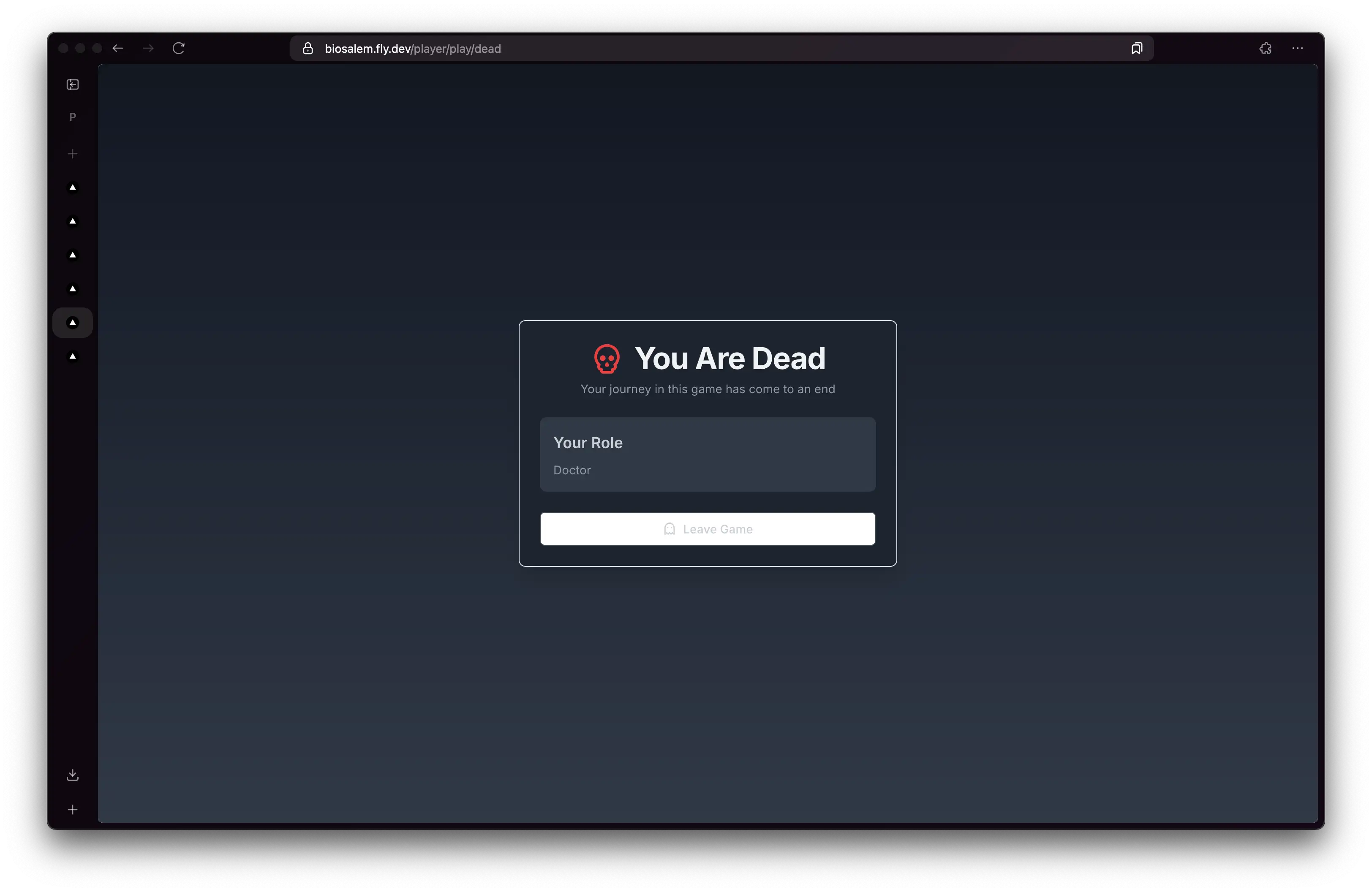Reload the biosalem page
Screen dimensions: 1372x892
[x=179, y=49]
